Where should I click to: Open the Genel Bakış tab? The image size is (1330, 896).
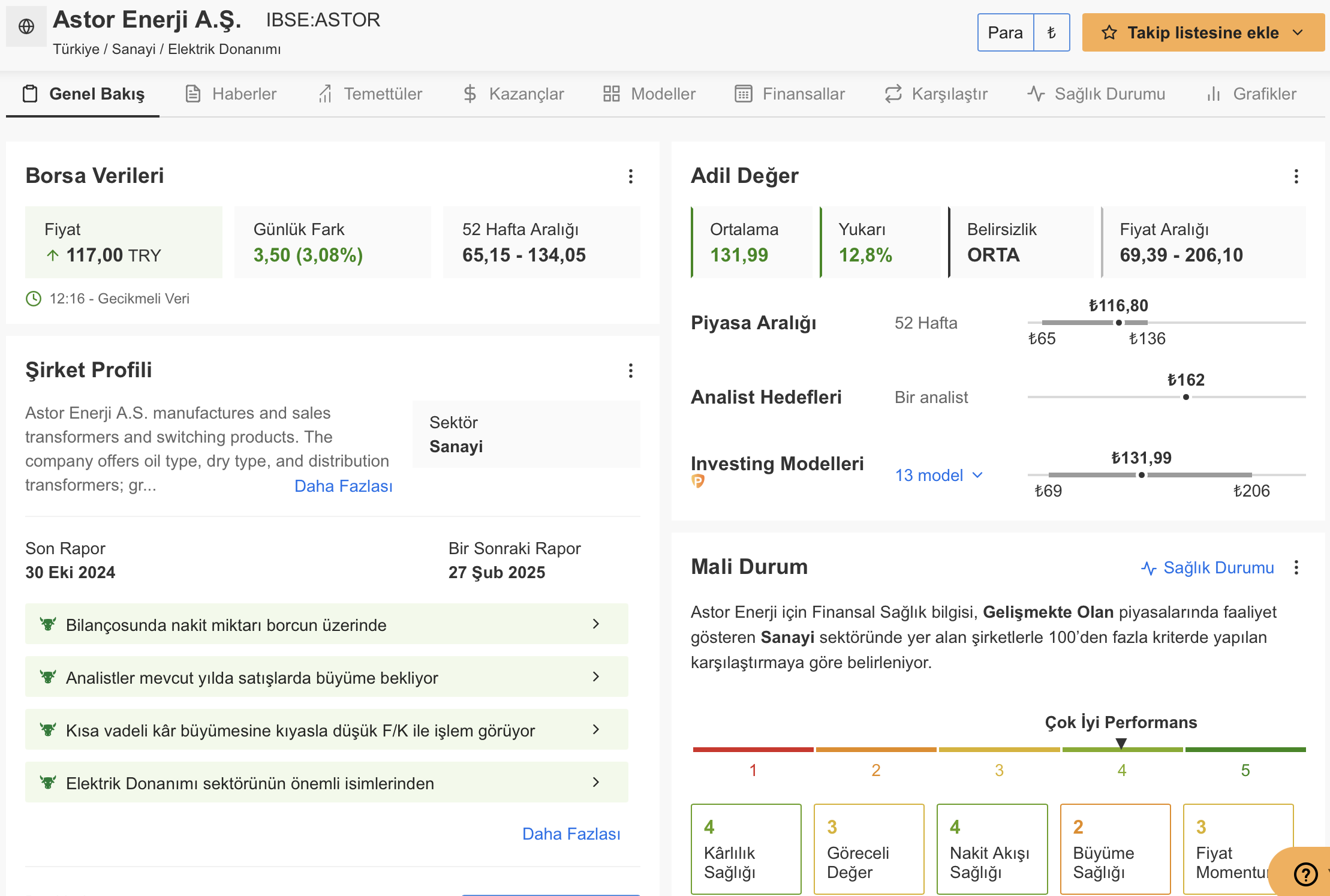pyautogui.click(x=83, y=94)
